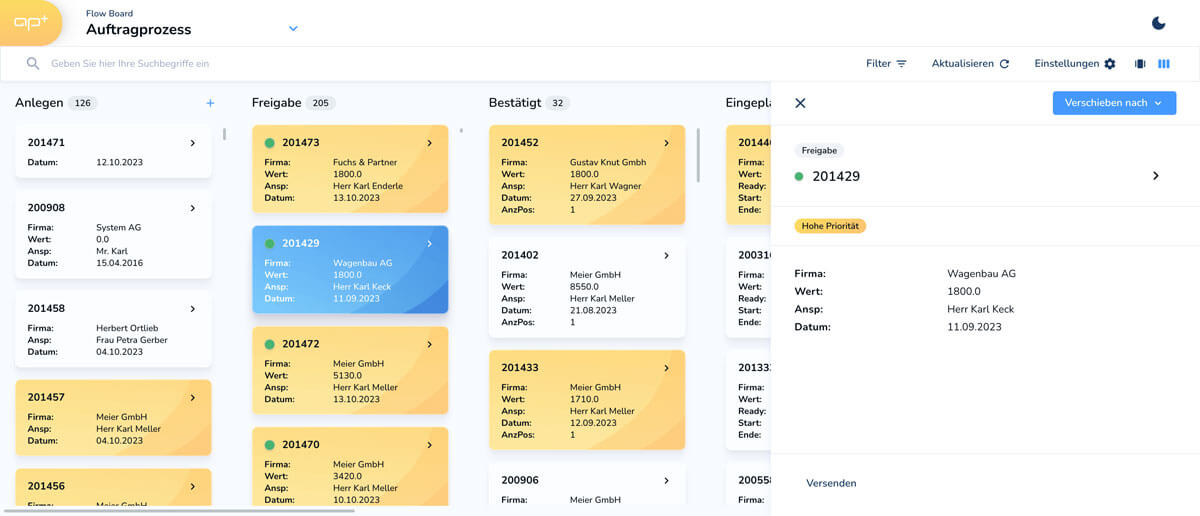
Task: Open card 201471 chevron arrow
Action: point(193,143)
